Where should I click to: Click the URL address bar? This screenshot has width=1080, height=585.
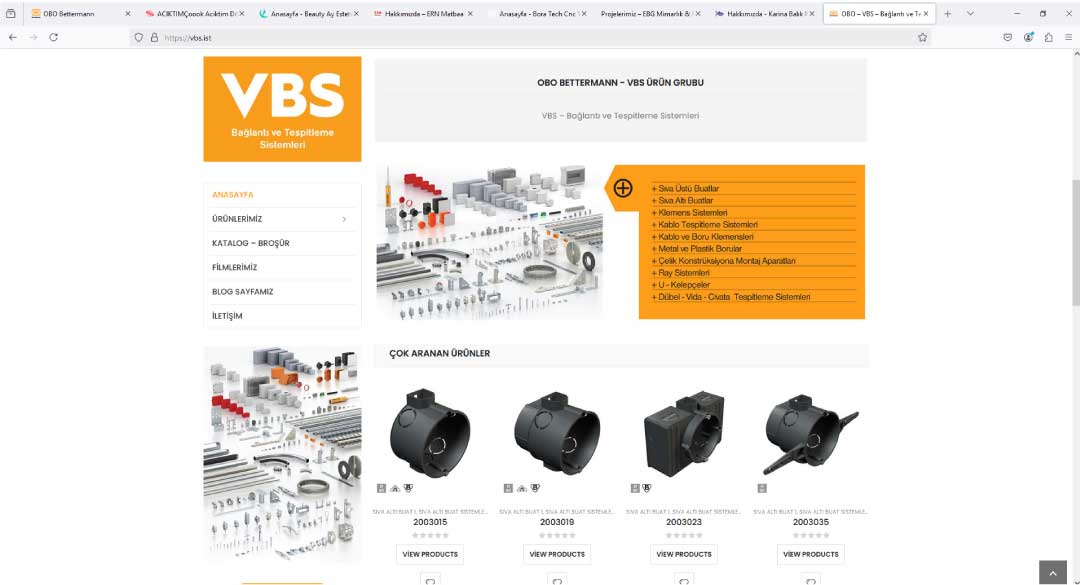pyautogui.click(x=530, y=38)
